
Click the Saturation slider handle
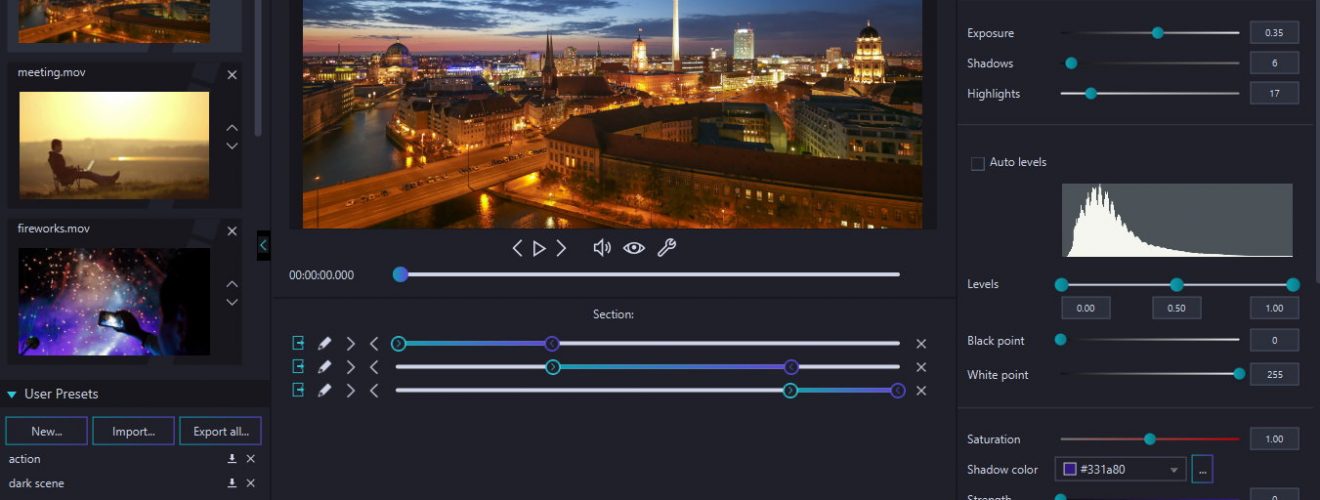(x=1150, y=439)
